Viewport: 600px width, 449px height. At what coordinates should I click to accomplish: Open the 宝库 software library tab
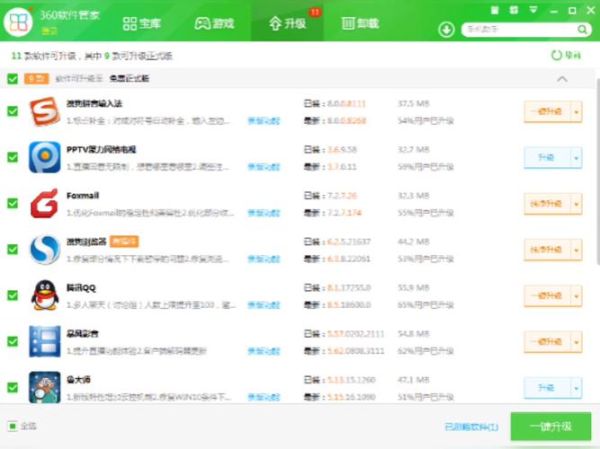click(x=142, y=24)
